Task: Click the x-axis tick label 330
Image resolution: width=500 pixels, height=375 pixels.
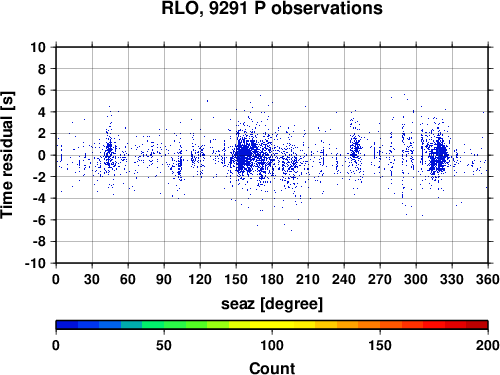Action: pyautogui.click(x=452, y=279)
